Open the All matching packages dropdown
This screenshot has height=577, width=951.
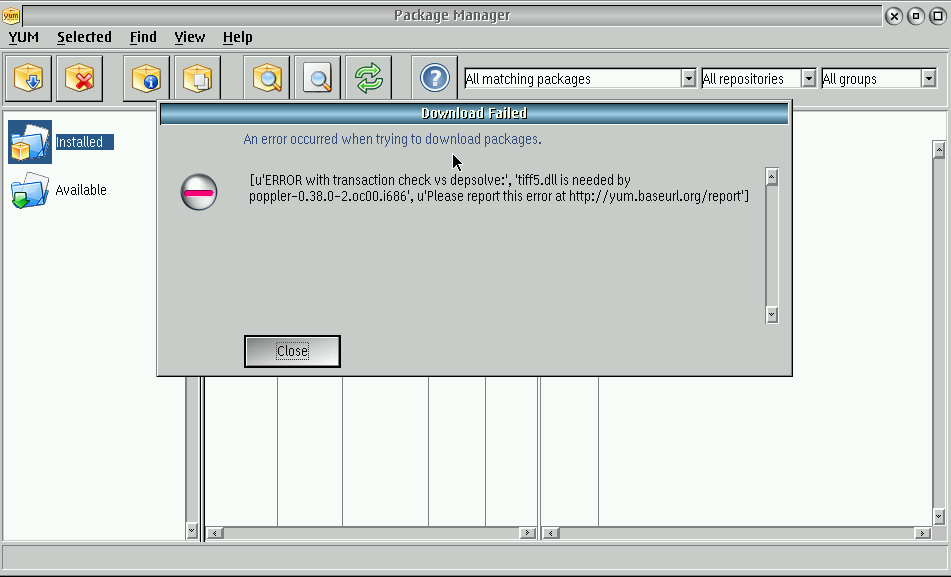click(690, 77)
